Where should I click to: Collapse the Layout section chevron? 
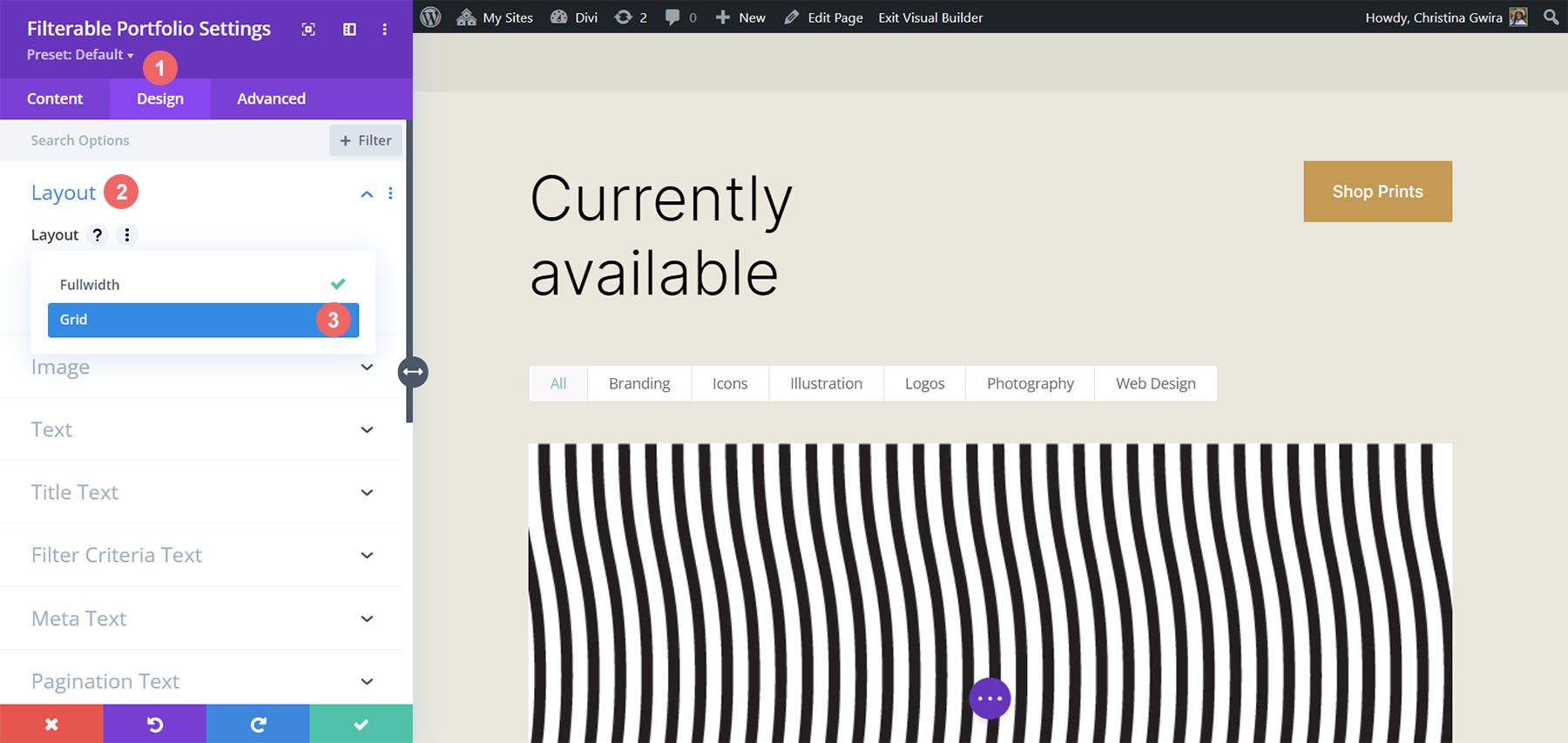coord(367,194)
